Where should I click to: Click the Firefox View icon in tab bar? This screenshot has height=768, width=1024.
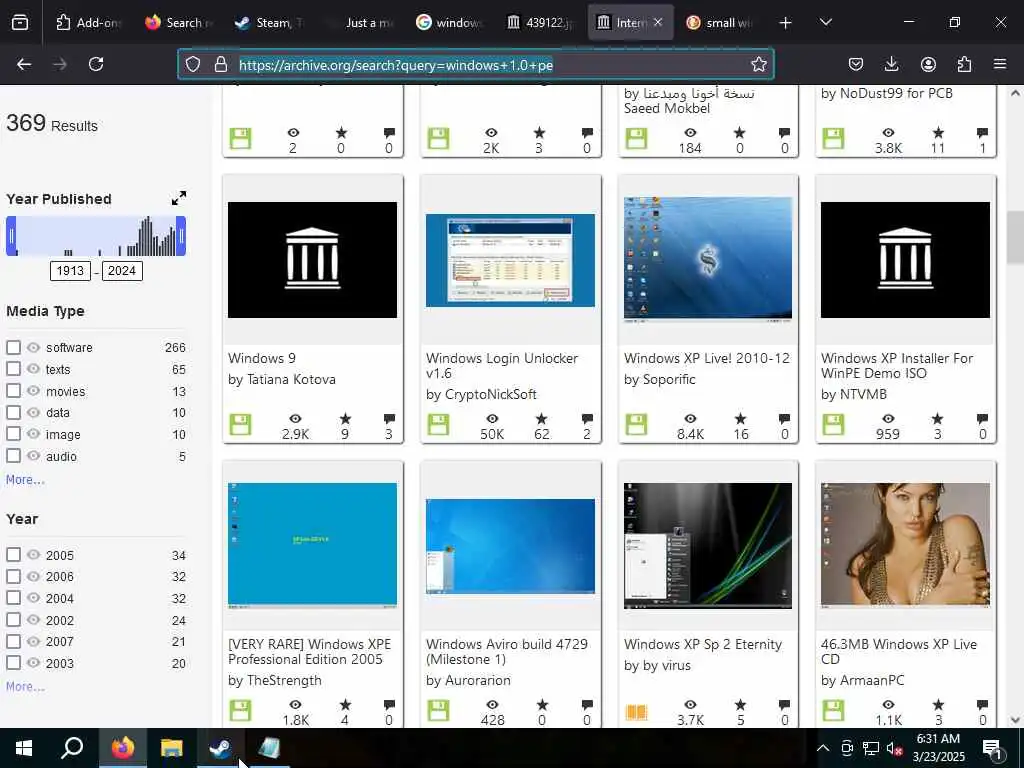pos(20,23)
